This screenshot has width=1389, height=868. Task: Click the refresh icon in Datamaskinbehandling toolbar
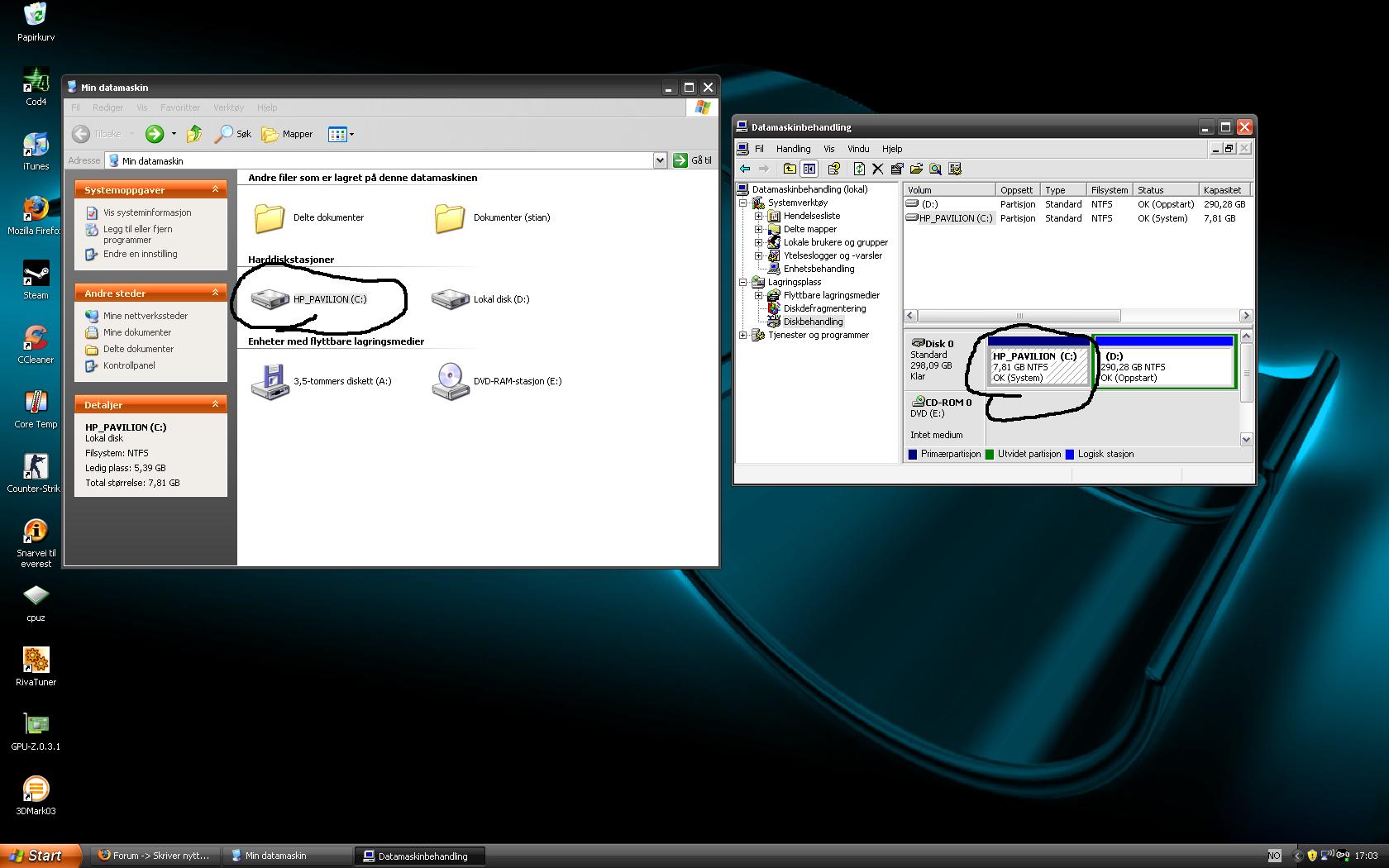[859, 169]
